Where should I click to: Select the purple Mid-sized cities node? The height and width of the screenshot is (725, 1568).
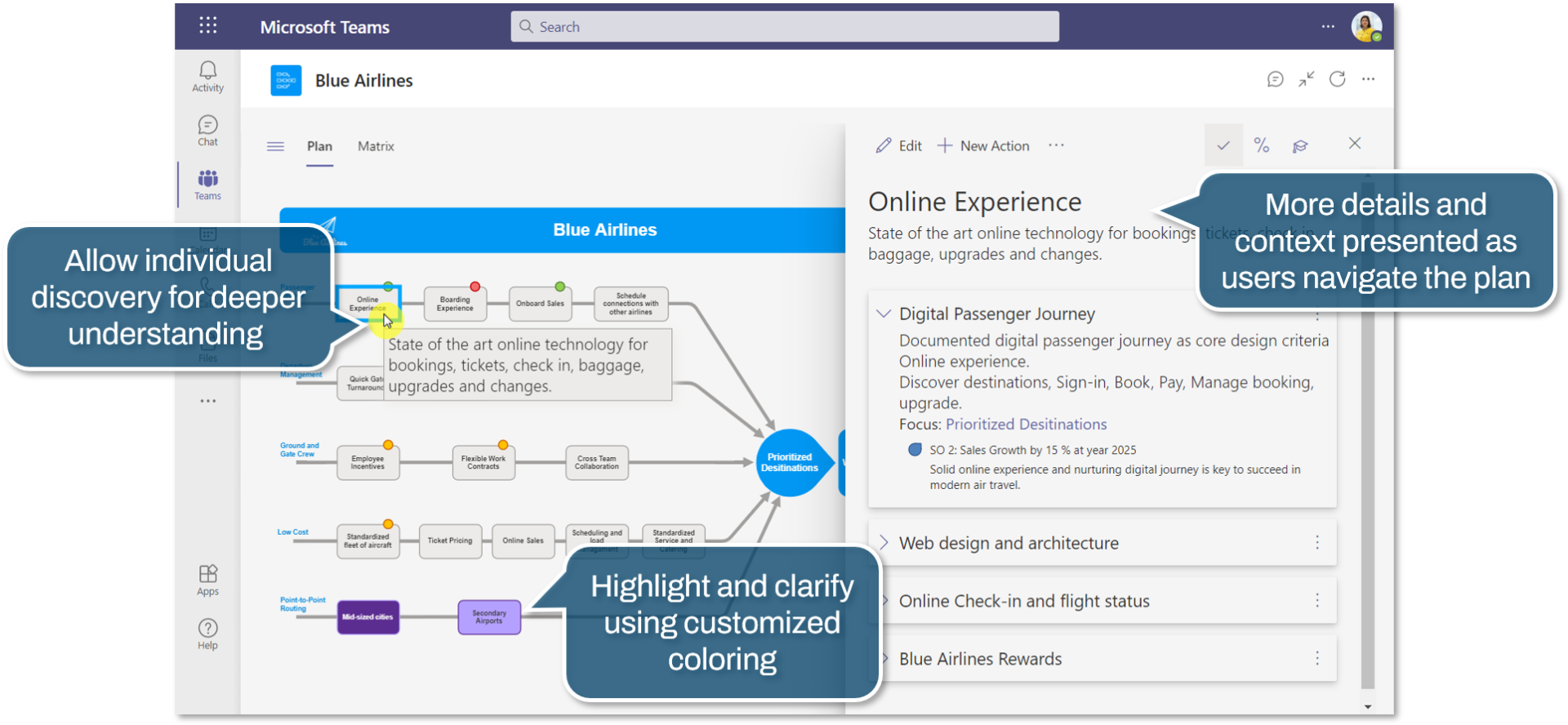click(367, 617)
